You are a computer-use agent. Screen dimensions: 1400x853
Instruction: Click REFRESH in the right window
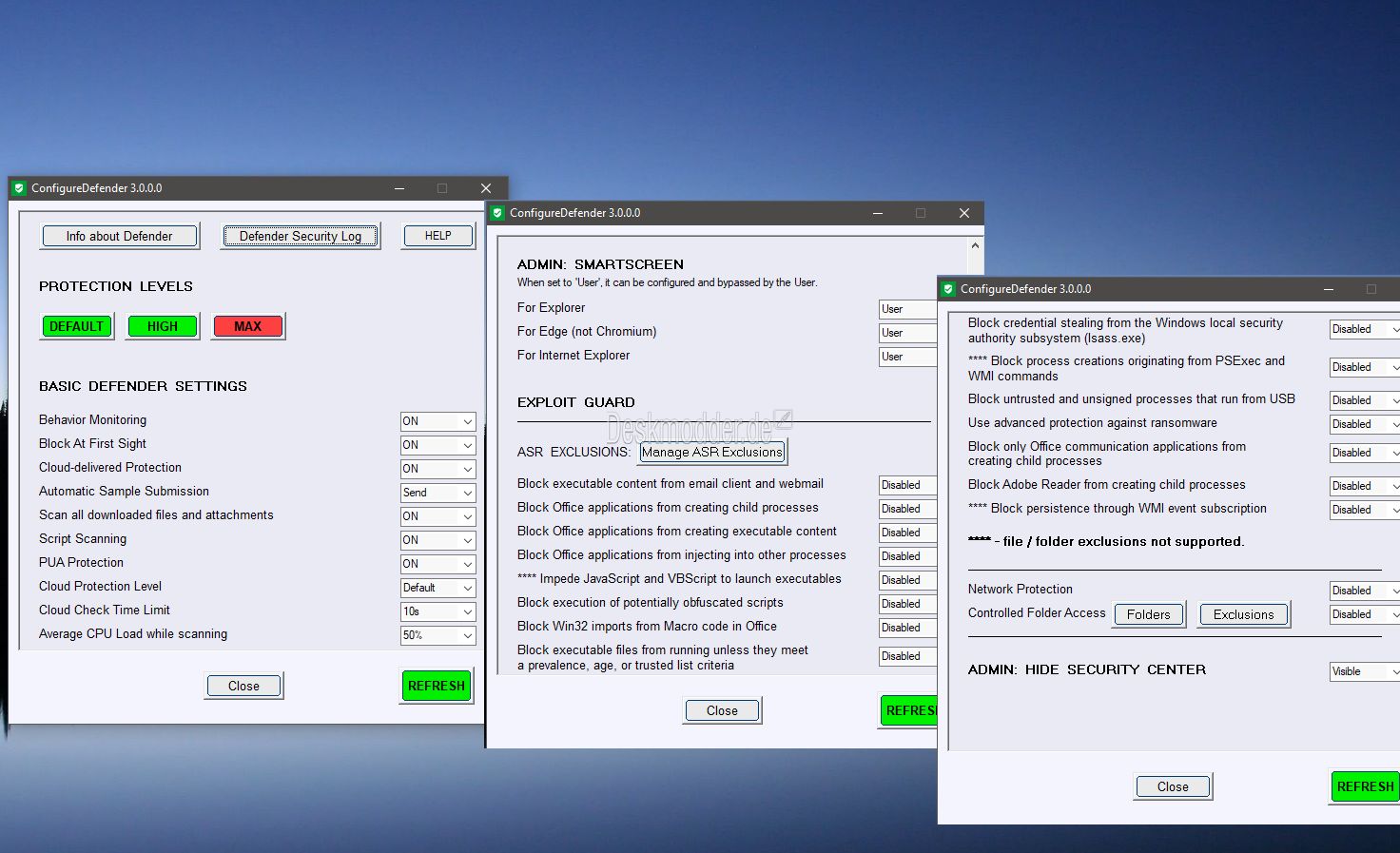pos(1365,786)
